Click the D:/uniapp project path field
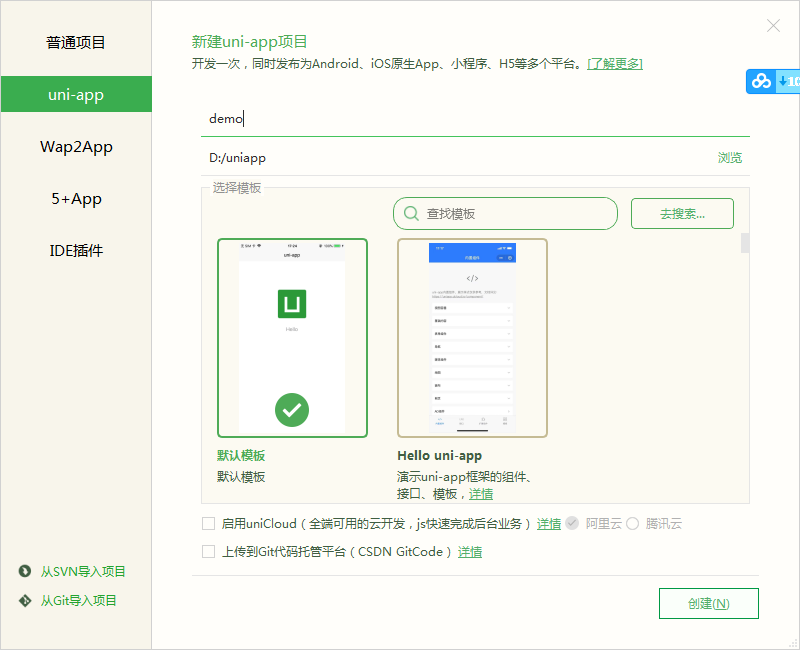800x650 pixels. (x=454, y=158)
